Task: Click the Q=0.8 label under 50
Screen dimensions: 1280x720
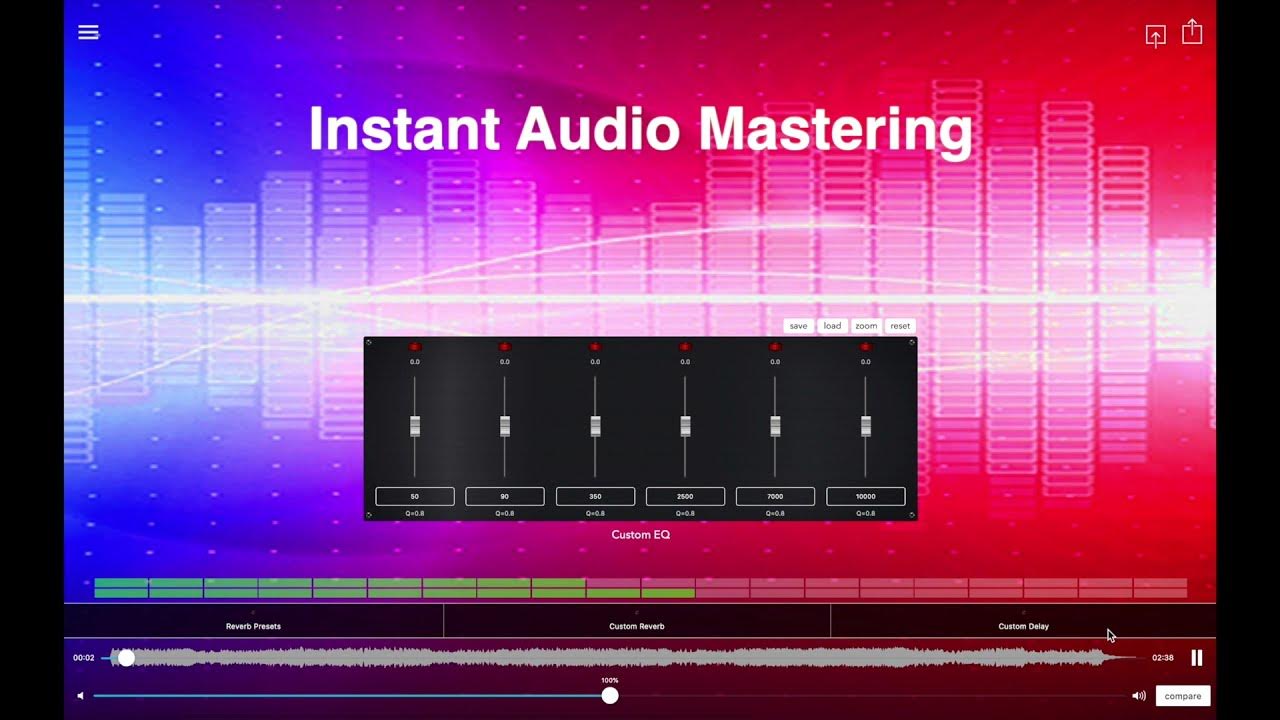Action: click(x=415, y=514)
